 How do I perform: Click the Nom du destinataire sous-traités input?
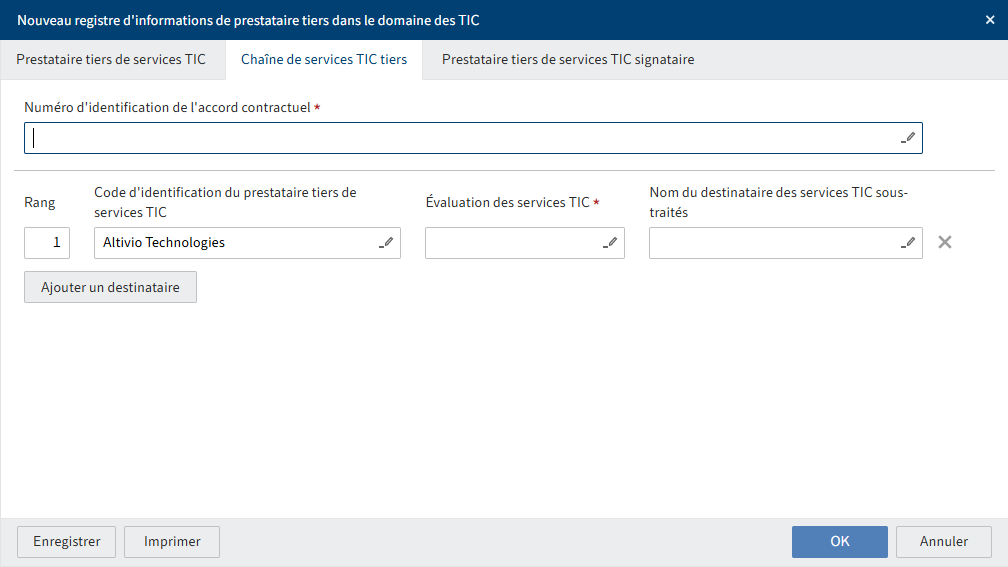786,243
